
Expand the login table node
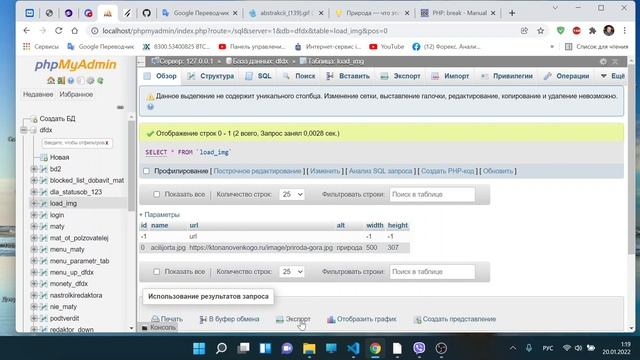pyautogui.click(x=34, y=215)
